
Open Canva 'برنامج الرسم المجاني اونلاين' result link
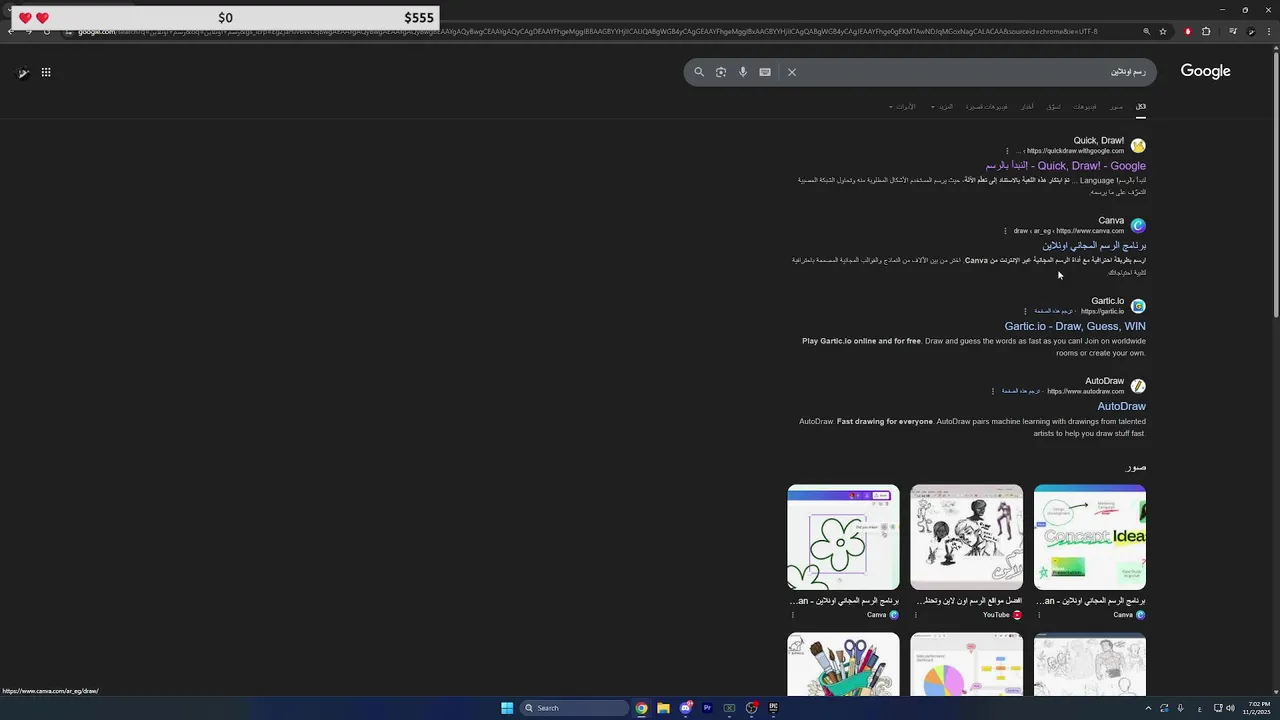tap(1094, 246)
